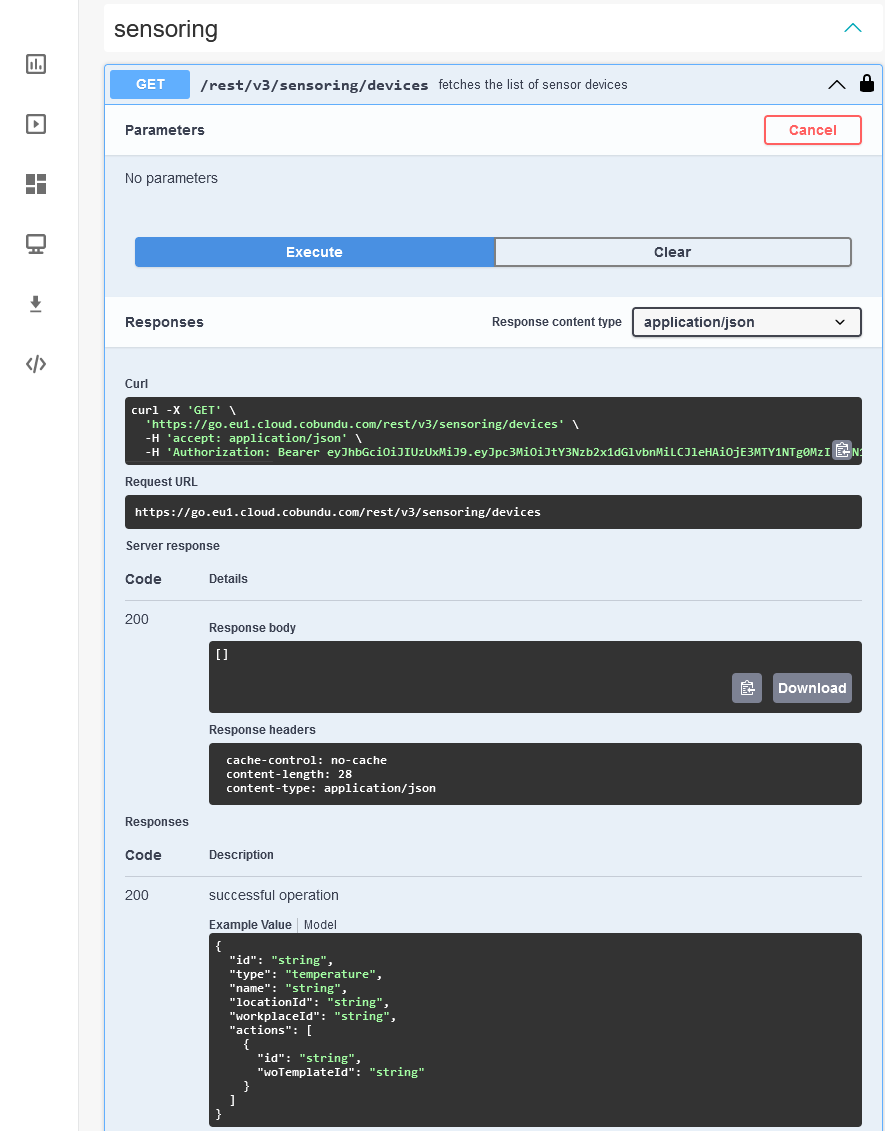
Task: Click the 'cache-control: no-cache' header line
Action: [307, 760]
